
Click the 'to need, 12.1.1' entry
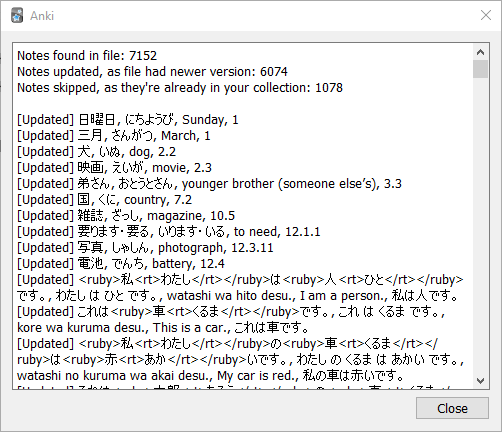pos(169,231)
